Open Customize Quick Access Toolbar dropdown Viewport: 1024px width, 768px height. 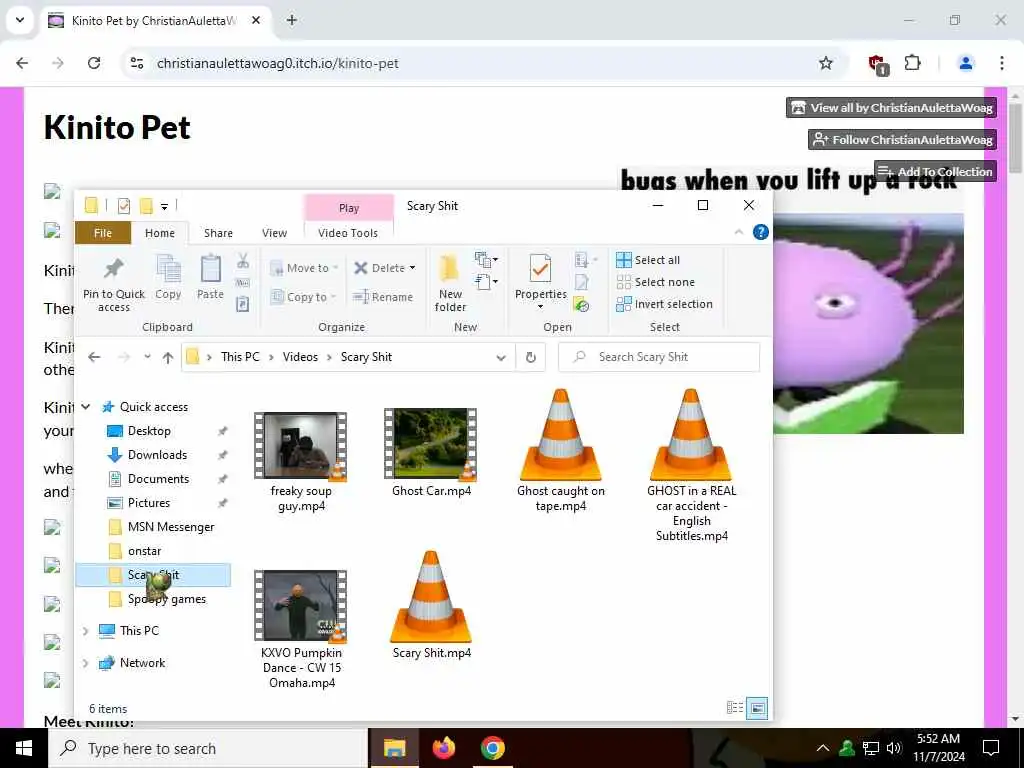(x=165, y=206)
